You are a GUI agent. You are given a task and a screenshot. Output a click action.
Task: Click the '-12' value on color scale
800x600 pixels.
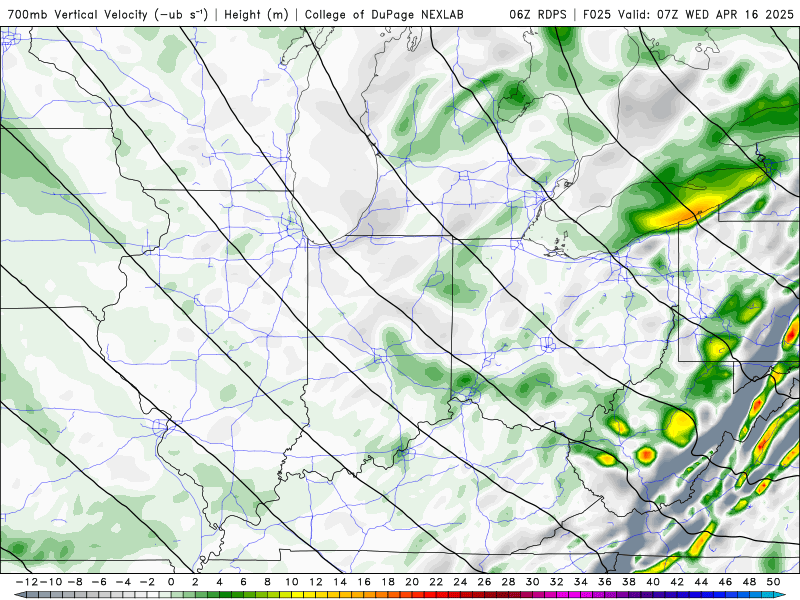[27, 582]
